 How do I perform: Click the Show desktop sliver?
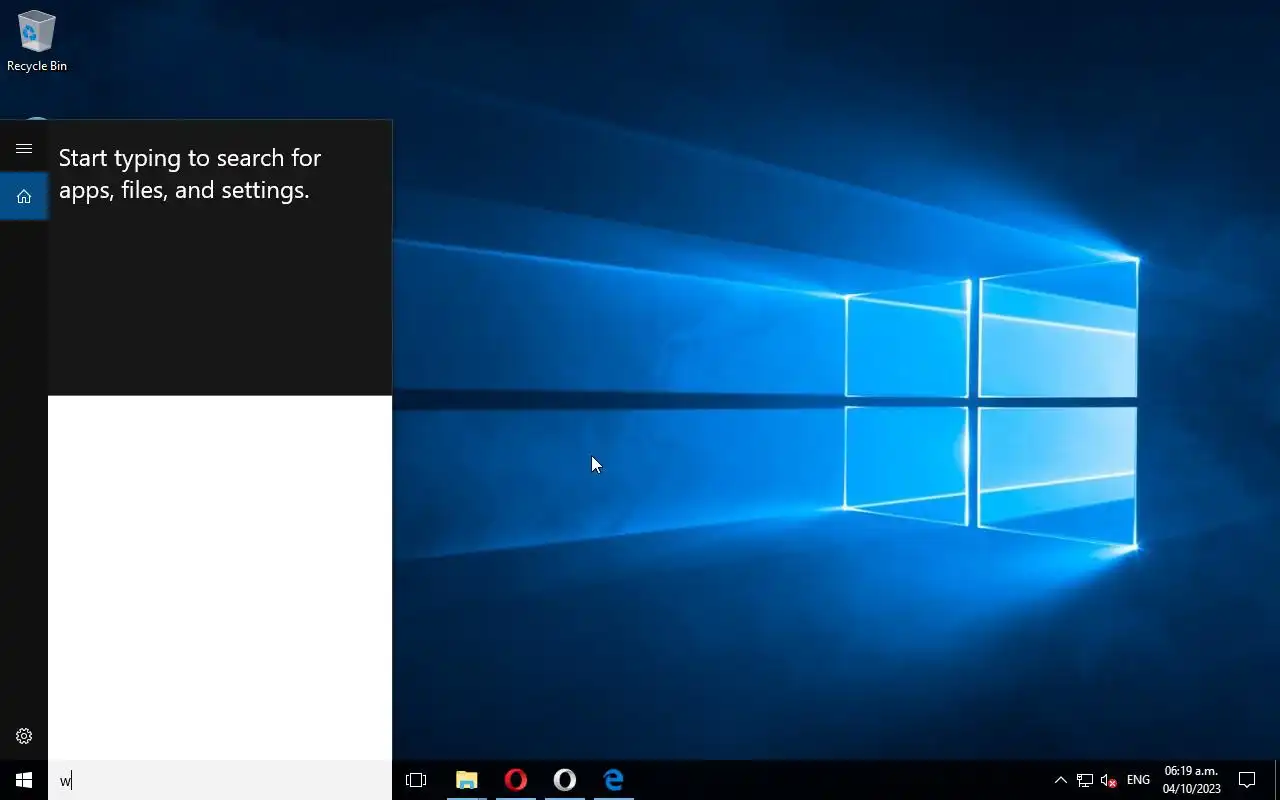[x=1277, y=780]
